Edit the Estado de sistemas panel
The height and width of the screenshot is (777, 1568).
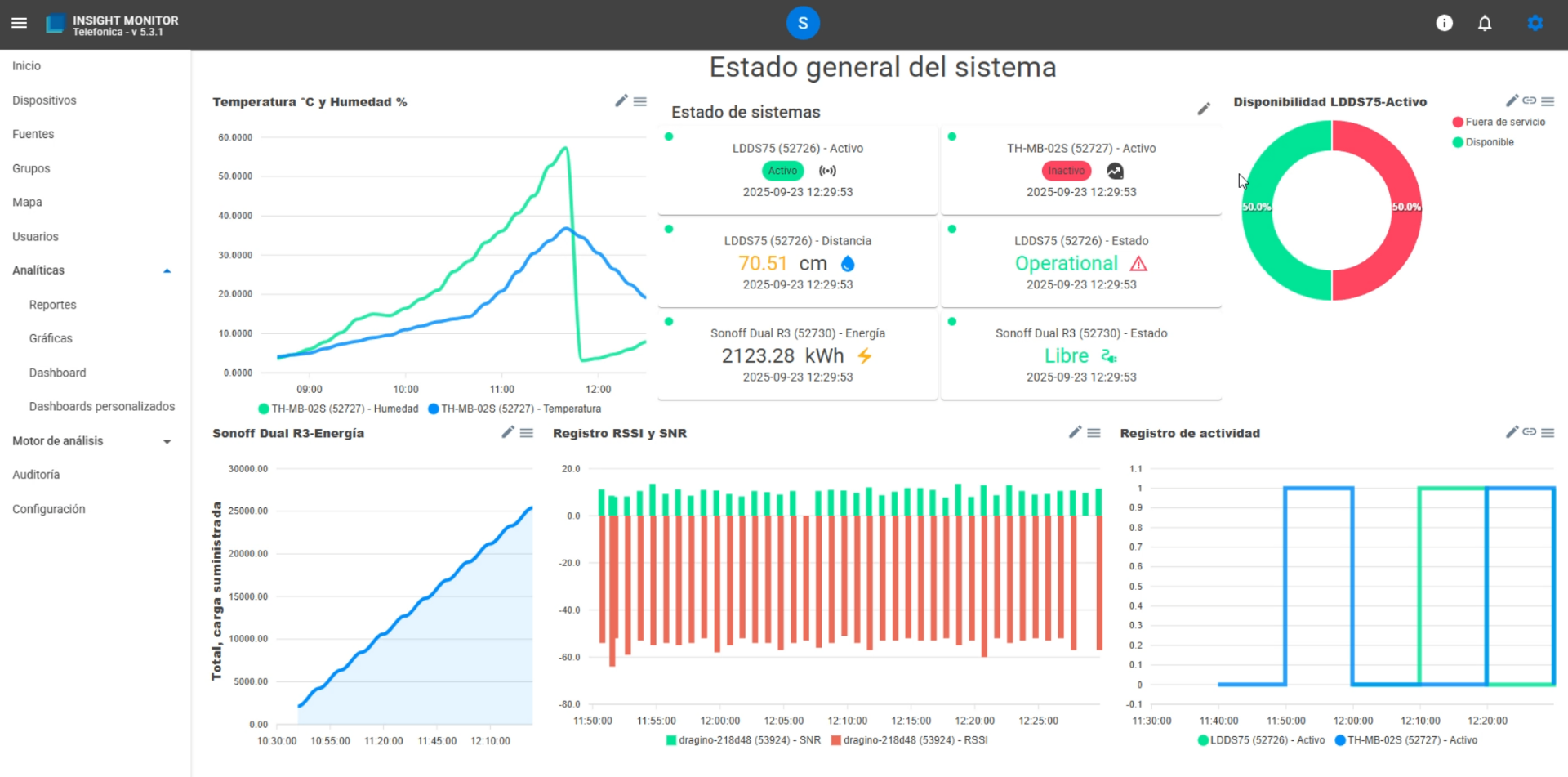coord(1204,109)
